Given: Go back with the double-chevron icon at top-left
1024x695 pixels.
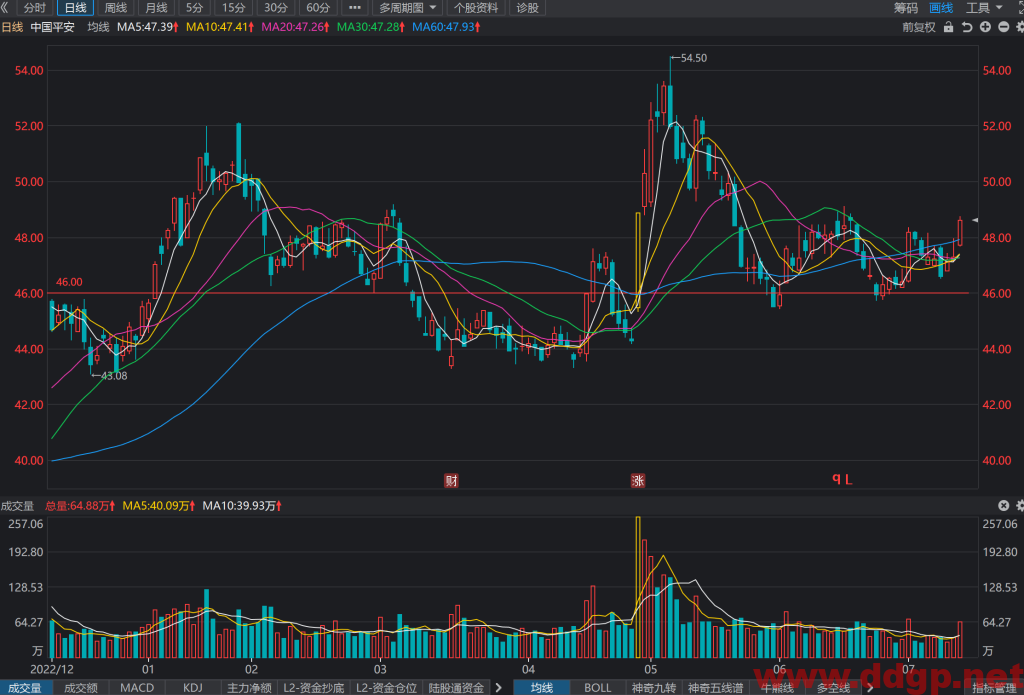Looking at the screenshot, I should [5, 8].
